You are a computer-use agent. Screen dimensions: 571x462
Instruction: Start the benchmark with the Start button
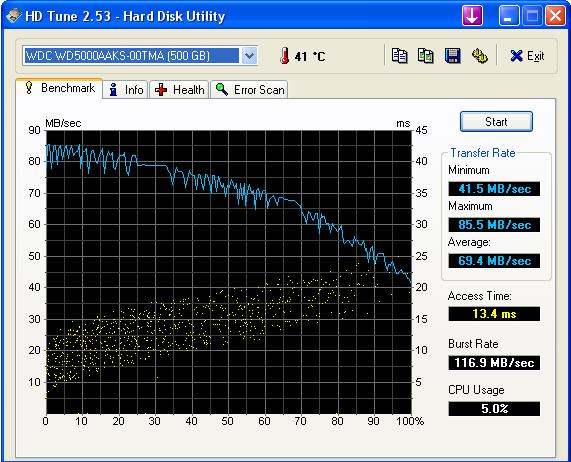[x=496, y=122]
